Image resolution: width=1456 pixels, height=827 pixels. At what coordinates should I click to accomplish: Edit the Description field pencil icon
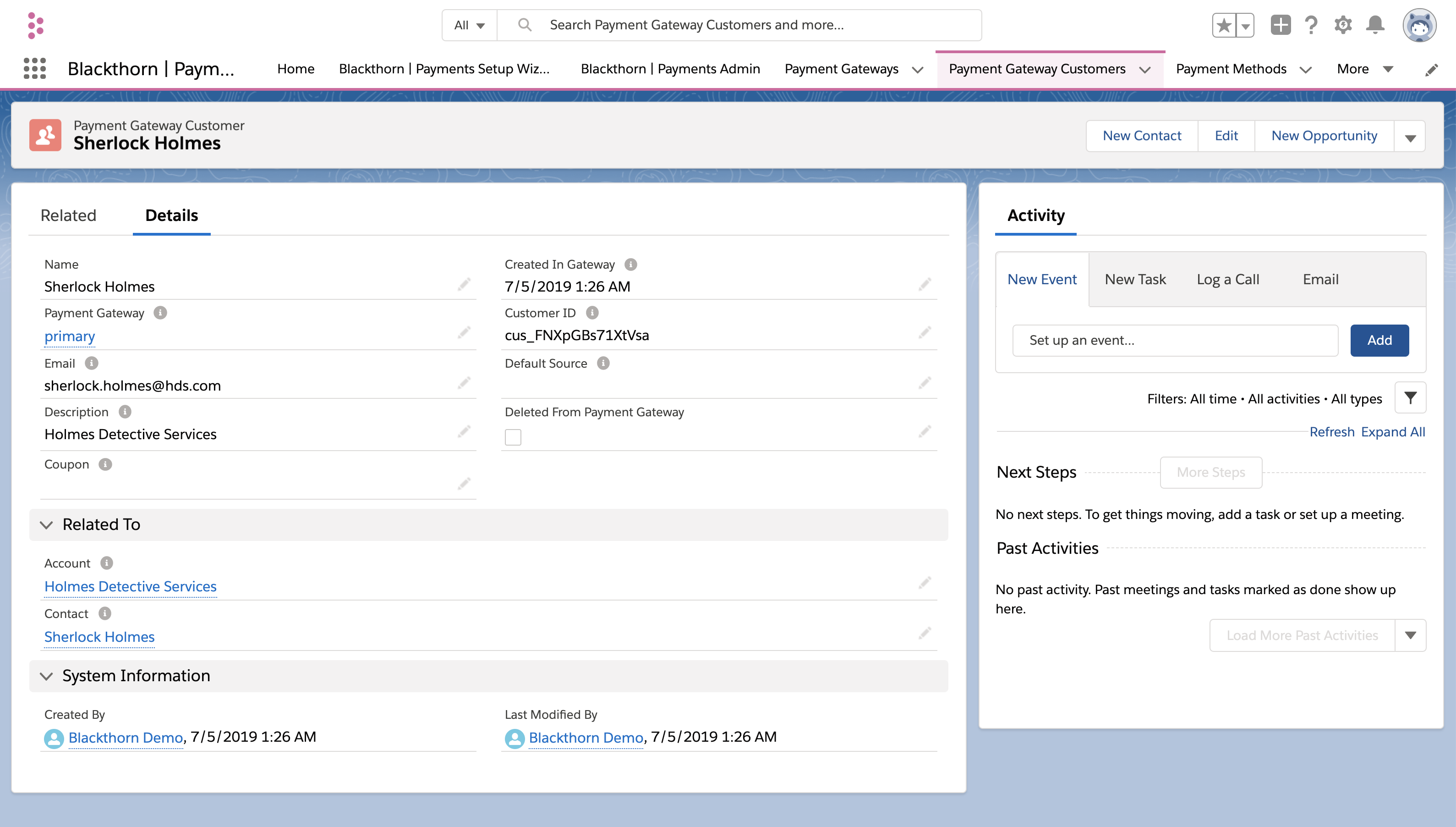[464, 432]
